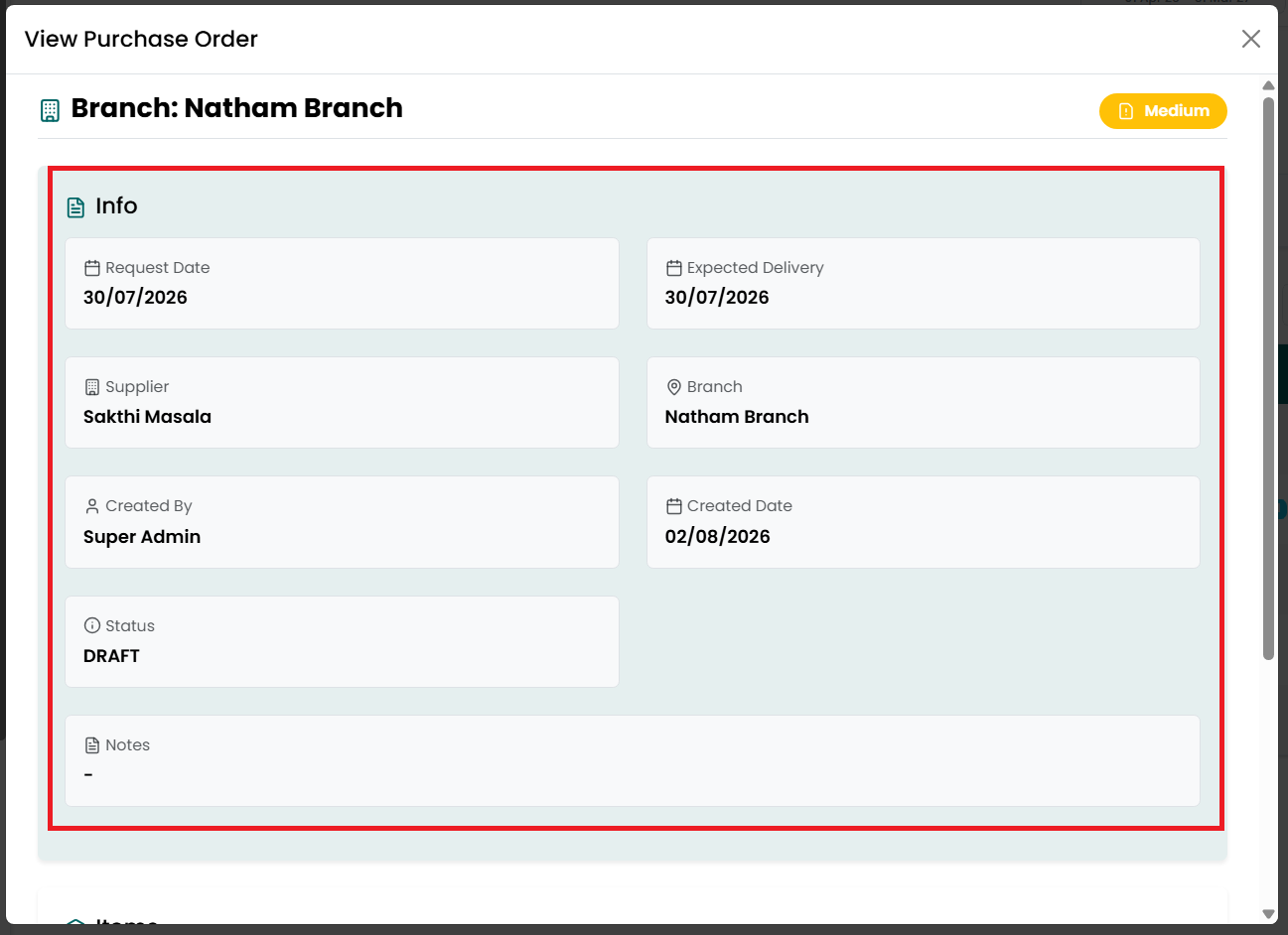Click the info circle icon beside Status
The width and height of the screenshot is (1288, 935).
(92, 625)
